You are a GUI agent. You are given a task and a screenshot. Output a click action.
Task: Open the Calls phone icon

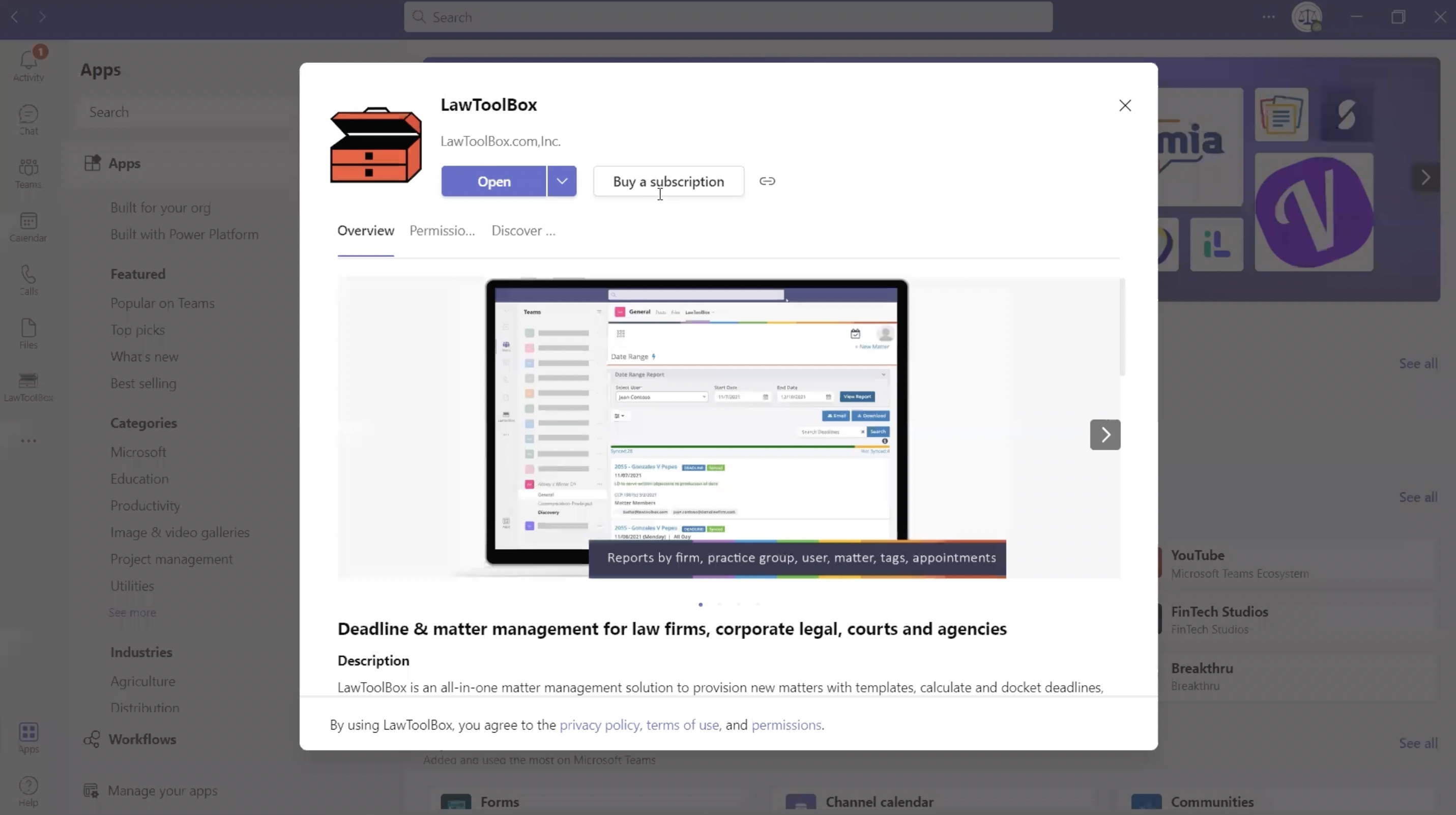(28, 280)
